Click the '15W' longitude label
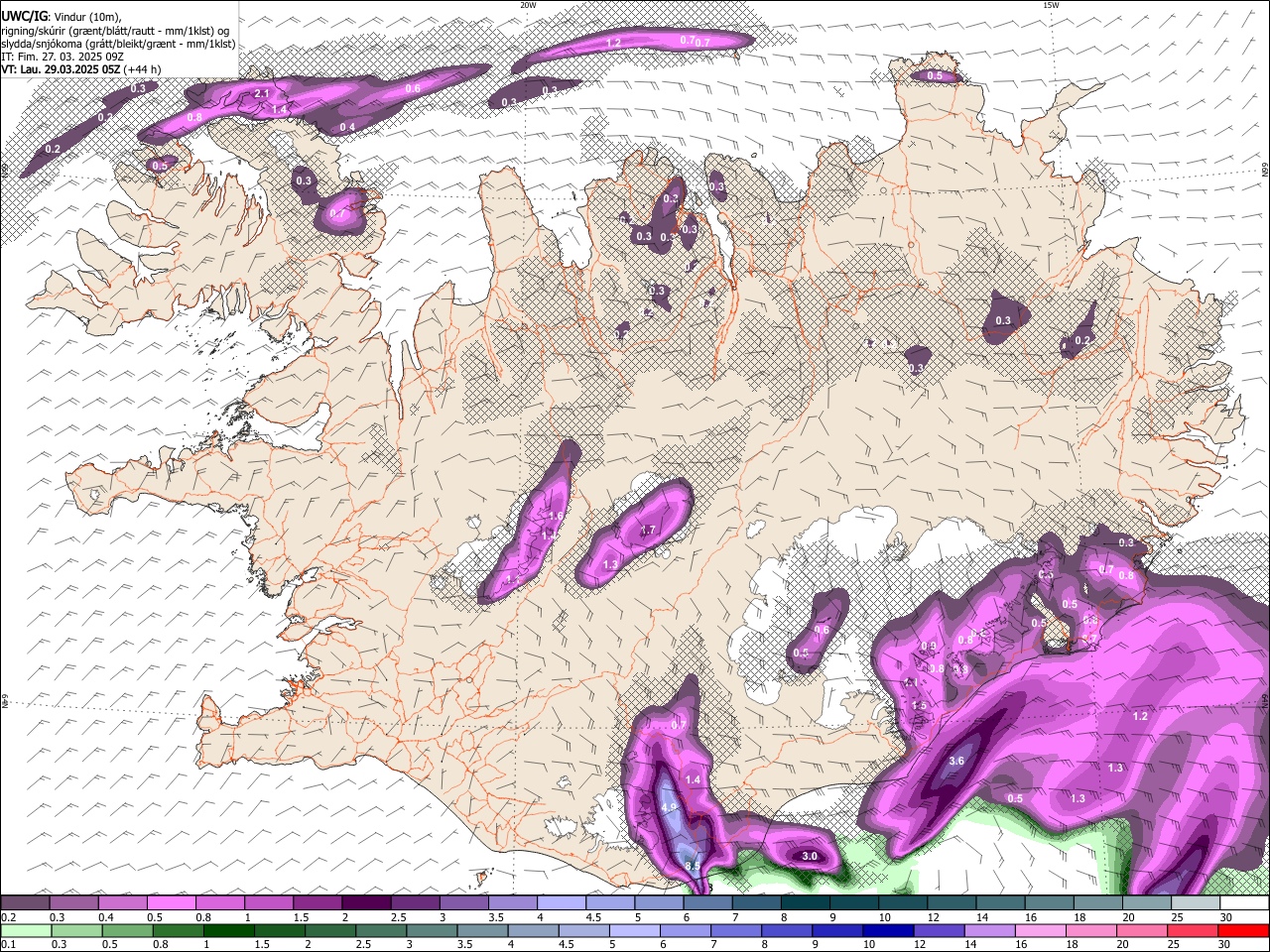The height and width of the screenshot is (952, 1270). coord(1051,5)
